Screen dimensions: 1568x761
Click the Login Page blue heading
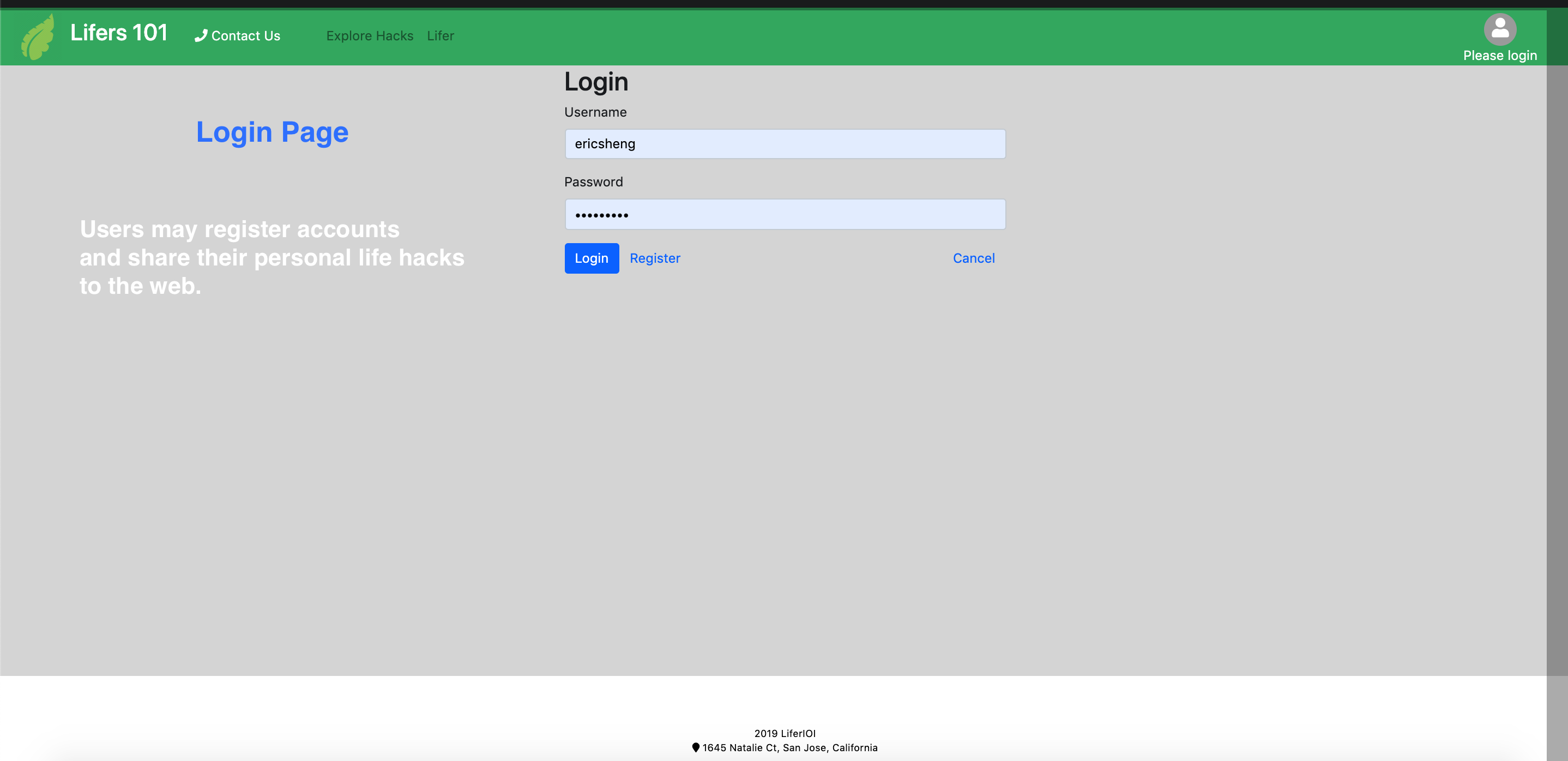click(272, 132)
